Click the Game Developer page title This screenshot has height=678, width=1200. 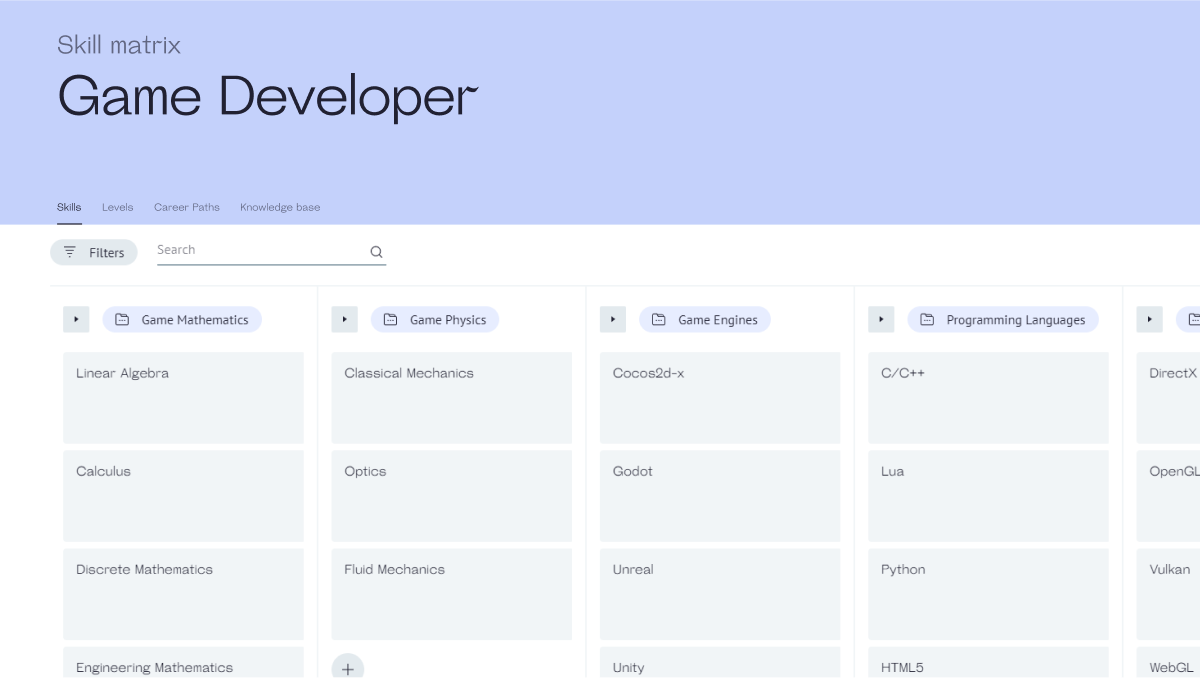[x=268, y=97]
